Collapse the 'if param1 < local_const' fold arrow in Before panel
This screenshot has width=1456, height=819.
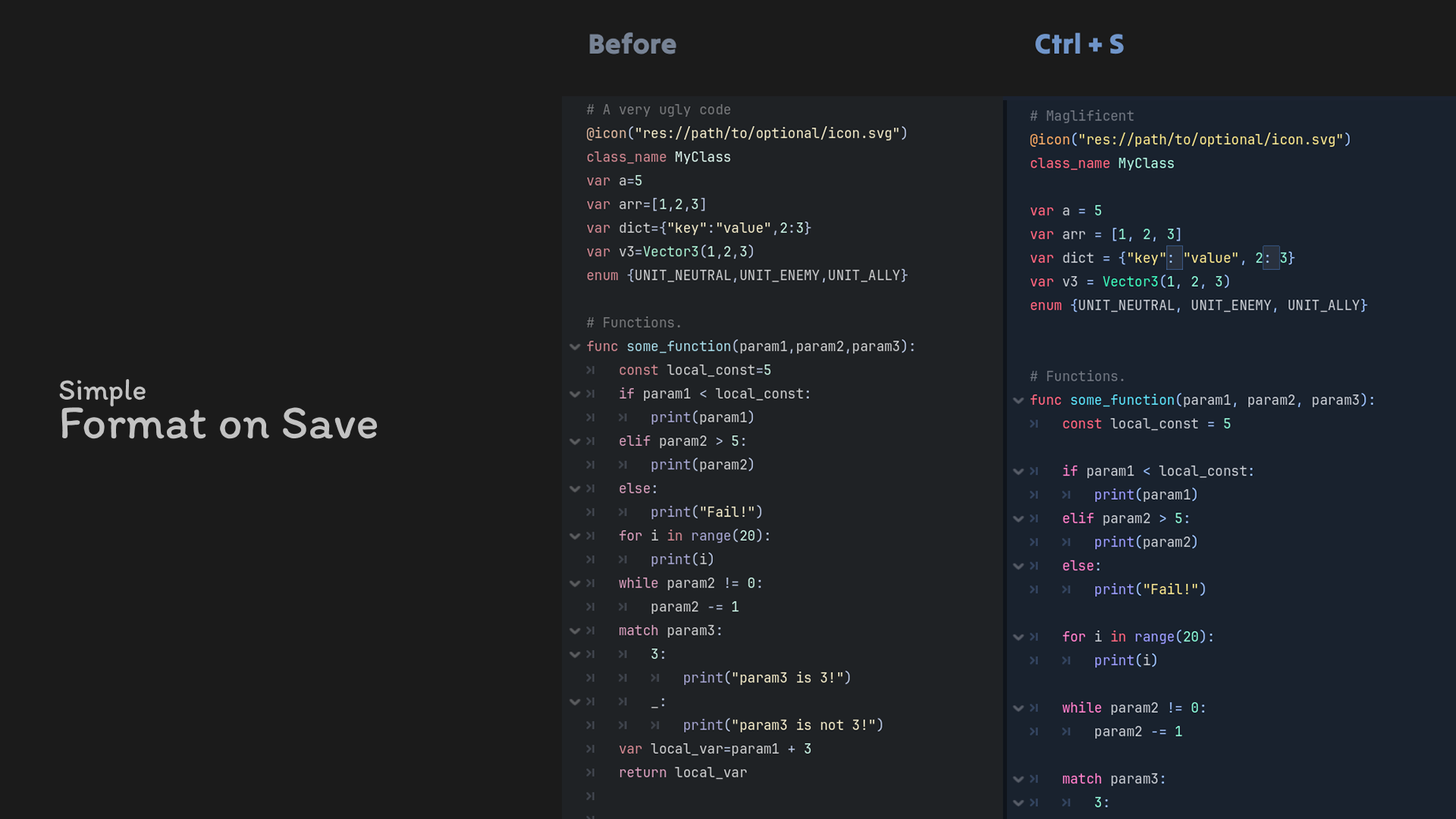[x=575, y=394]
